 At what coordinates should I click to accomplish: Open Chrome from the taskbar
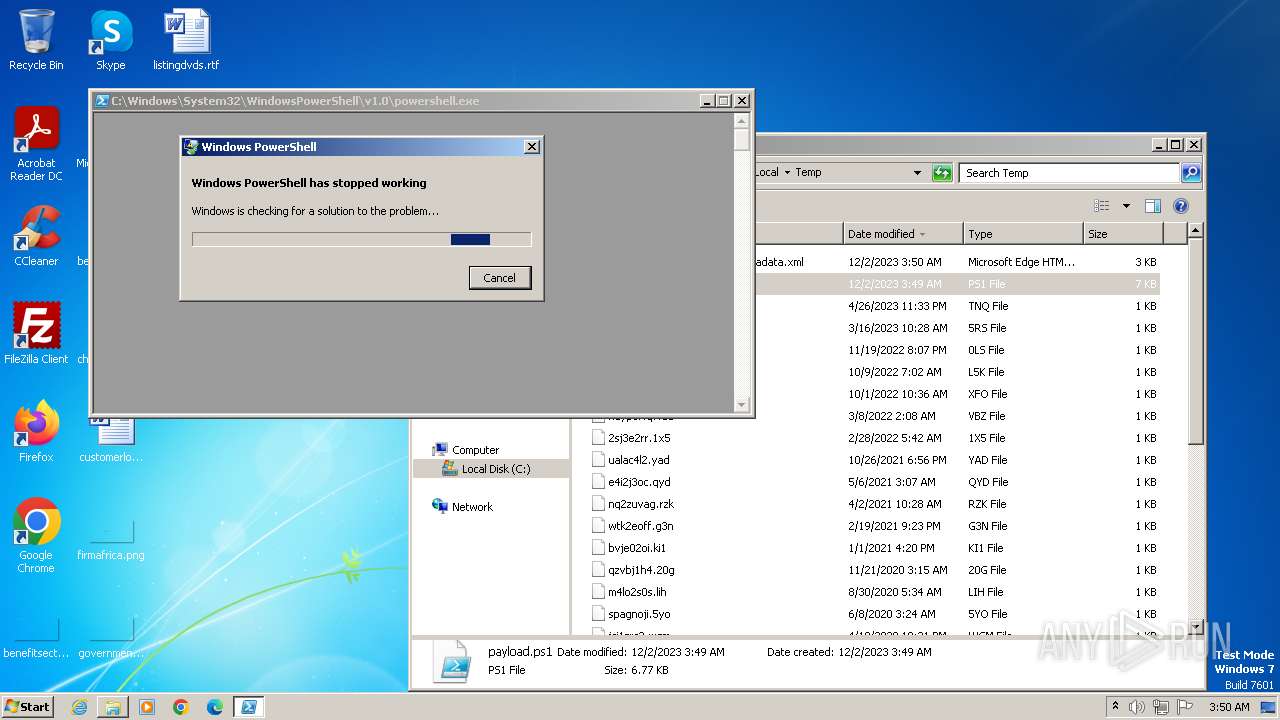[181, 707]
